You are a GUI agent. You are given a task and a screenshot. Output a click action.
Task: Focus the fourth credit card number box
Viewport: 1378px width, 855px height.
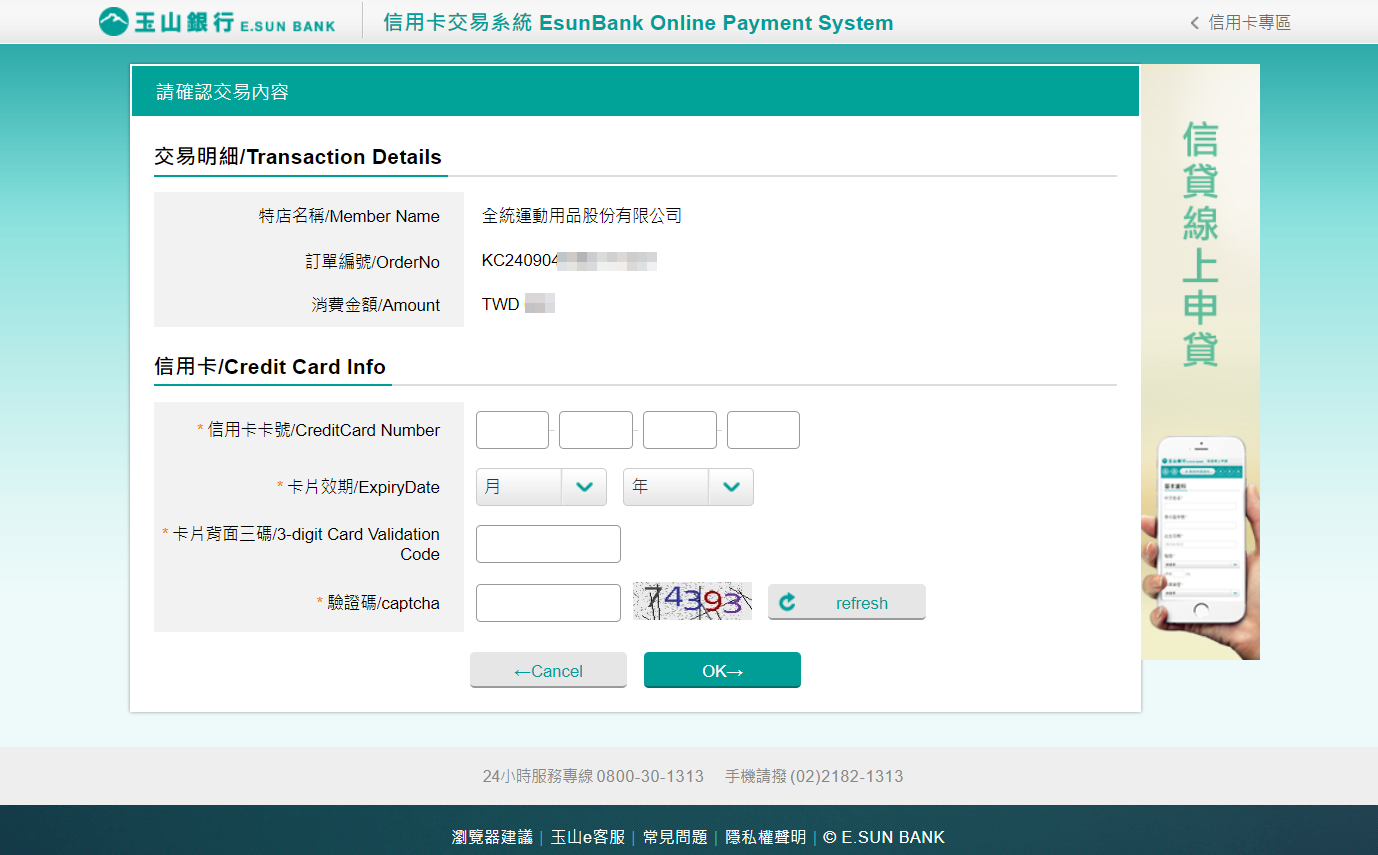click(763, 430)
